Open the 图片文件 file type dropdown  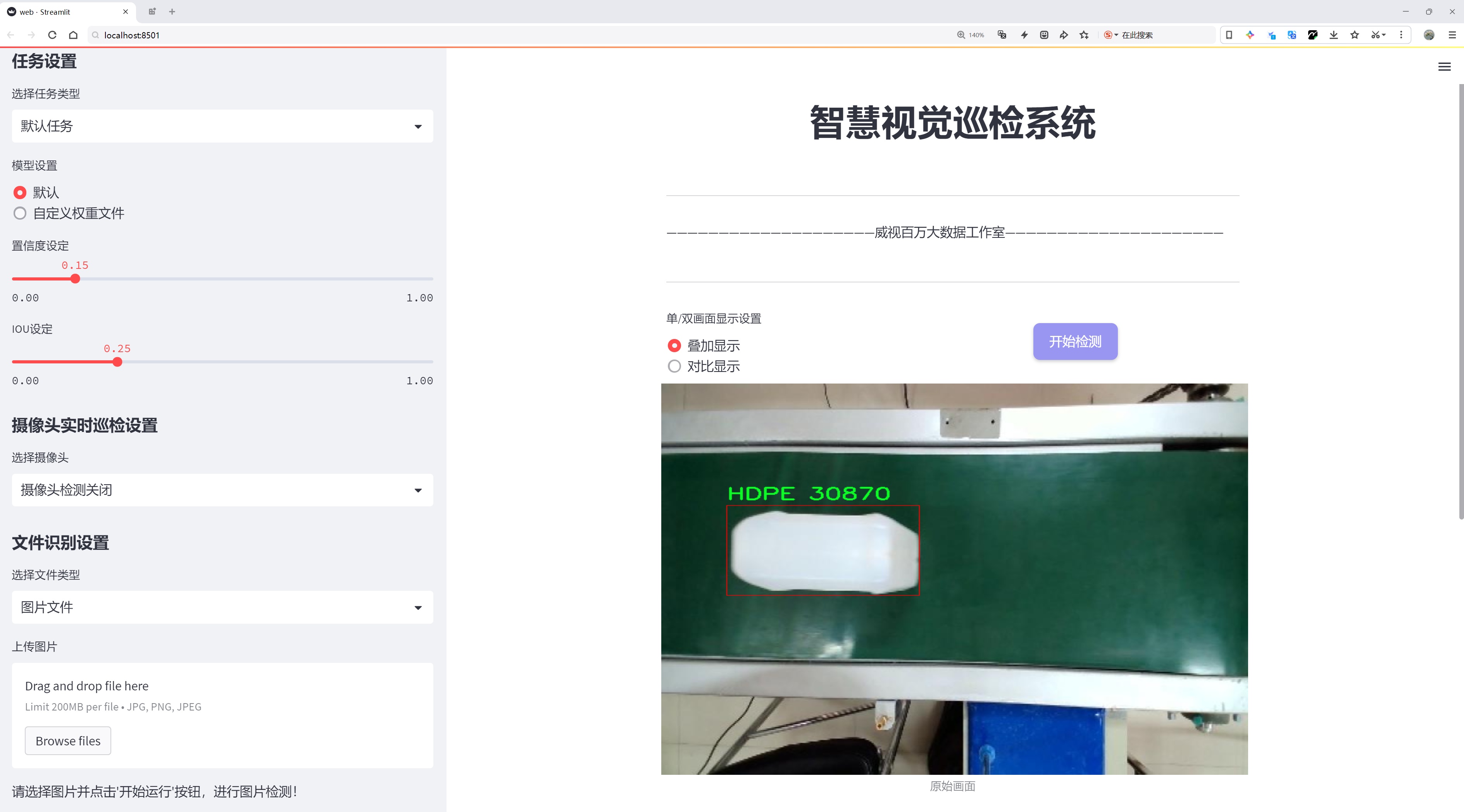pos(222,607)
